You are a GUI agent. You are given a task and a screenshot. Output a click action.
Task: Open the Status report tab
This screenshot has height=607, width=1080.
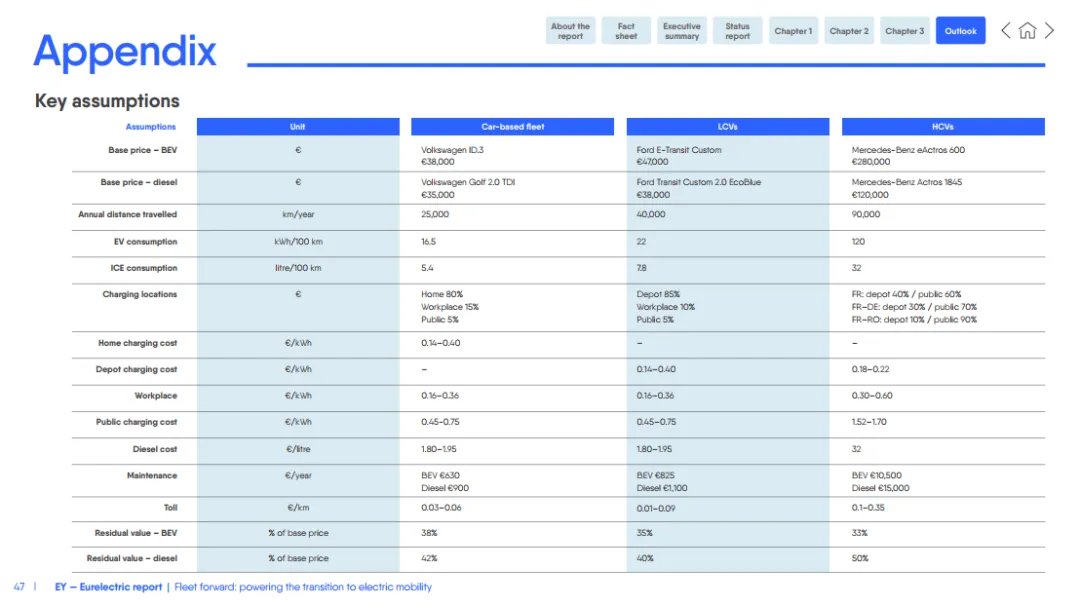738,31
